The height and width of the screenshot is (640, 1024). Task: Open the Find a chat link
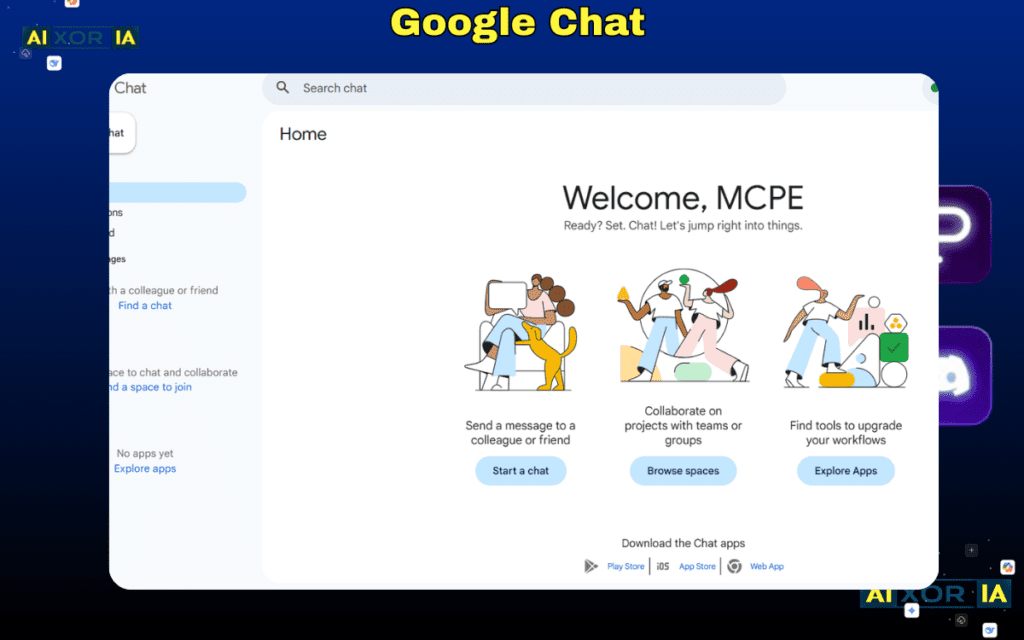coord(144,305)
